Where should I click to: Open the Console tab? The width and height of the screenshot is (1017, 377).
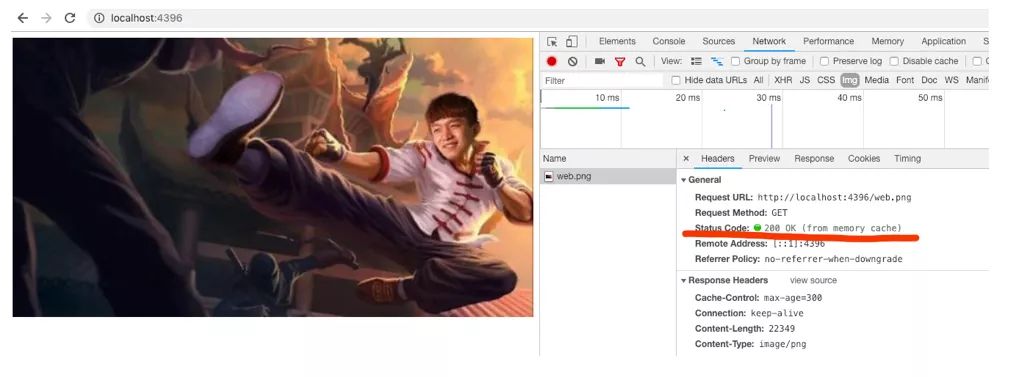[x=669, y=41]
